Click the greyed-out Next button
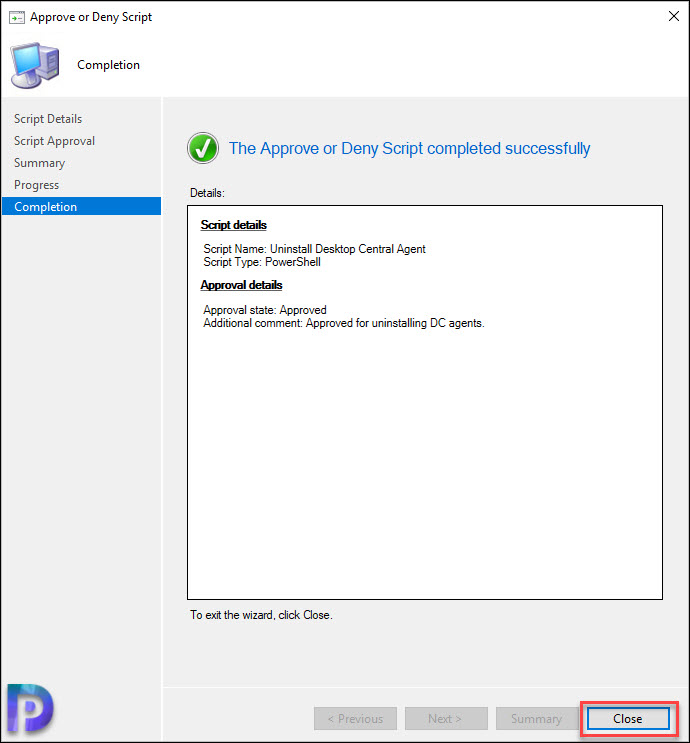The width and height of the screenshot is (690, 743). click(x=445, y=718)
